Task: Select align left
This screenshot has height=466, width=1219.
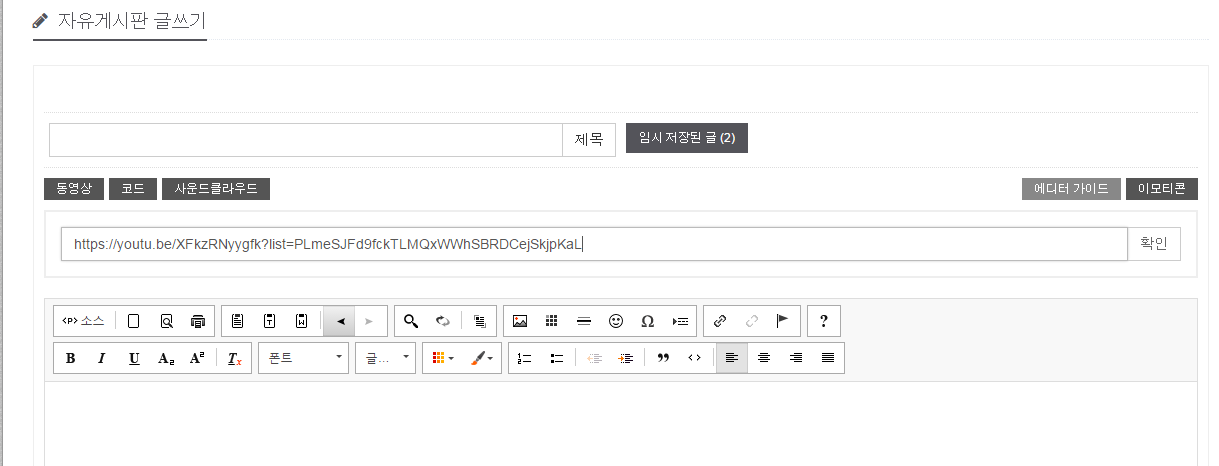Action: (x=732, y=358)
